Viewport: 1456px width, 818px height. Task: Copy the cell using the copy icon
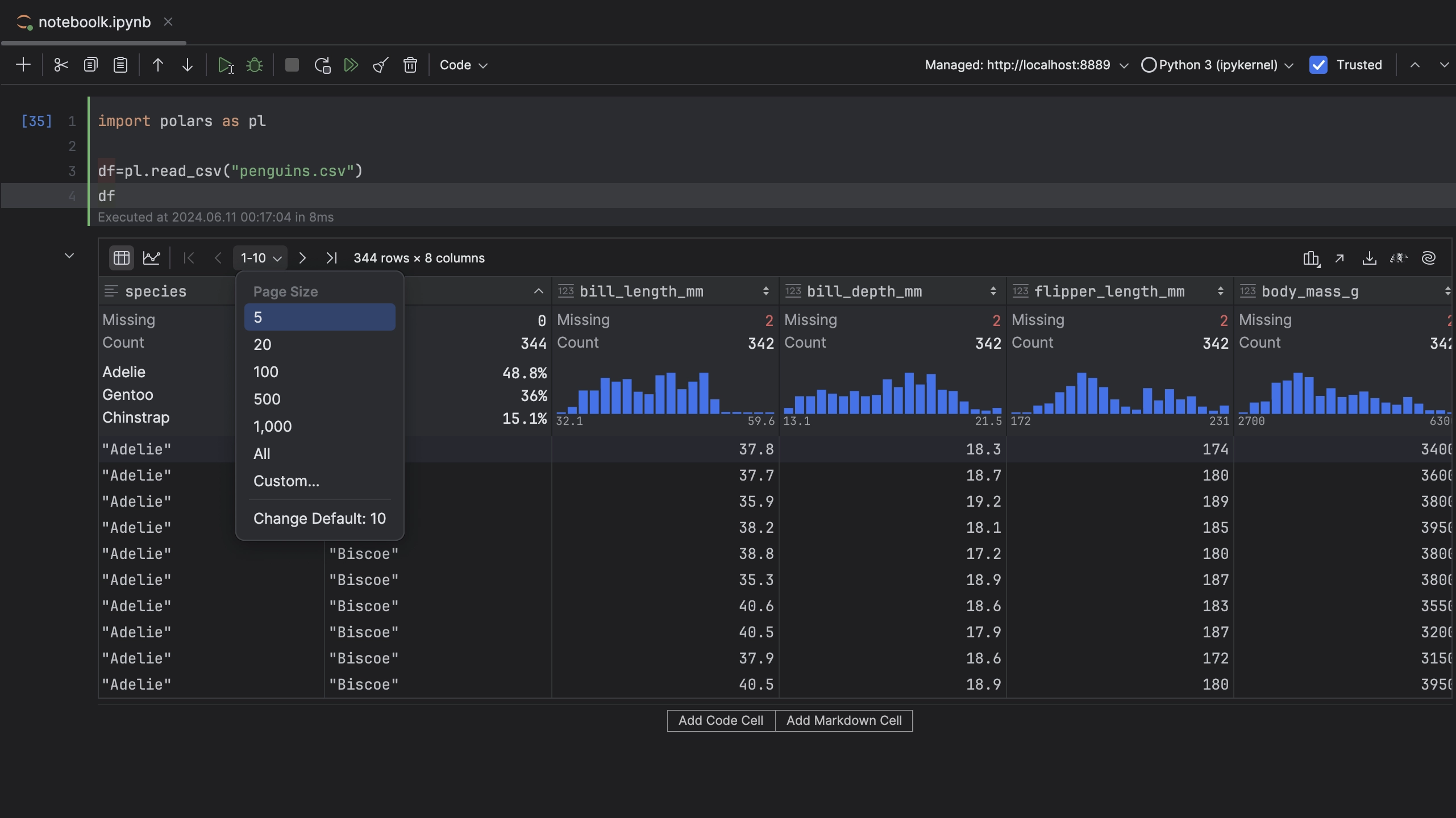click(90, 65)
